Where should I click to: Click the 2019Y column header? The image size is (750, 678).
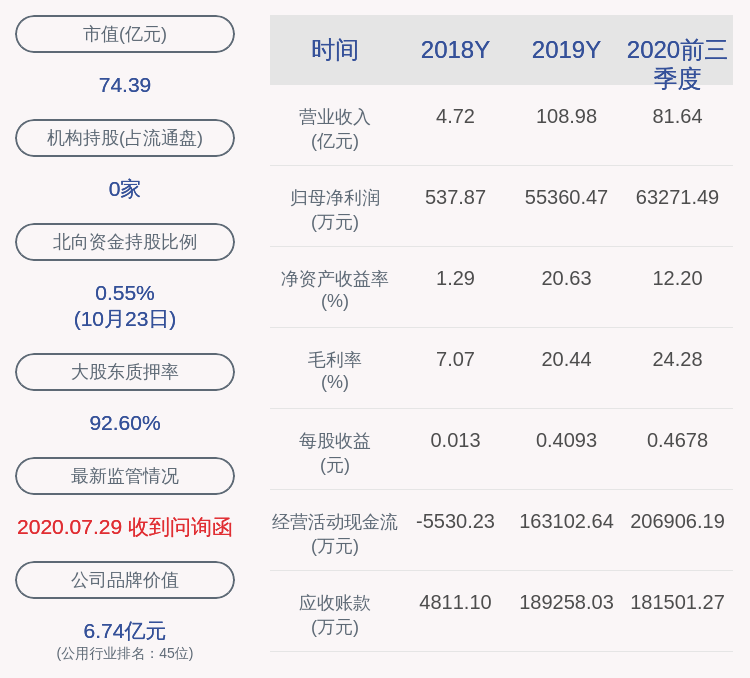[x=566, y=50]
